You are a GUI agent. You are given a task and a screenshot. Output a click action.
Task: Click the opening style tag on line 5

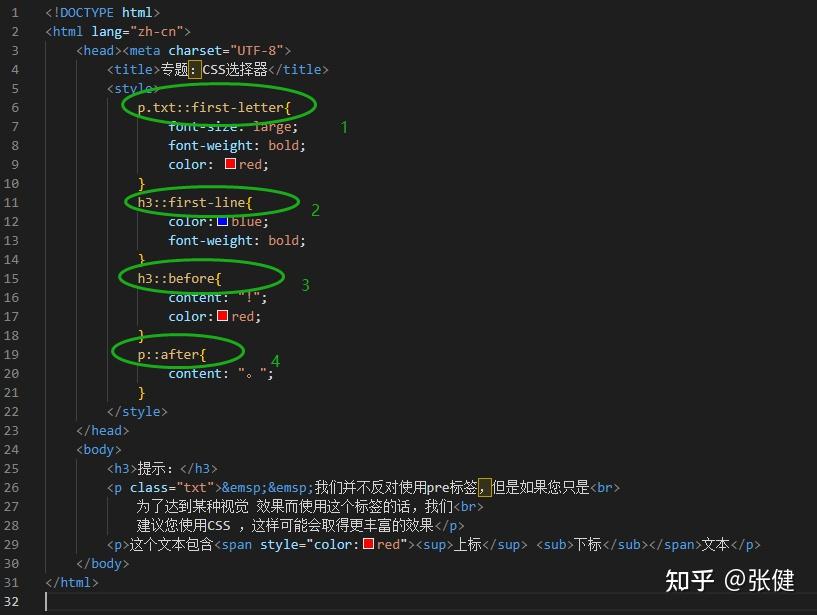(x=133, y=89)
